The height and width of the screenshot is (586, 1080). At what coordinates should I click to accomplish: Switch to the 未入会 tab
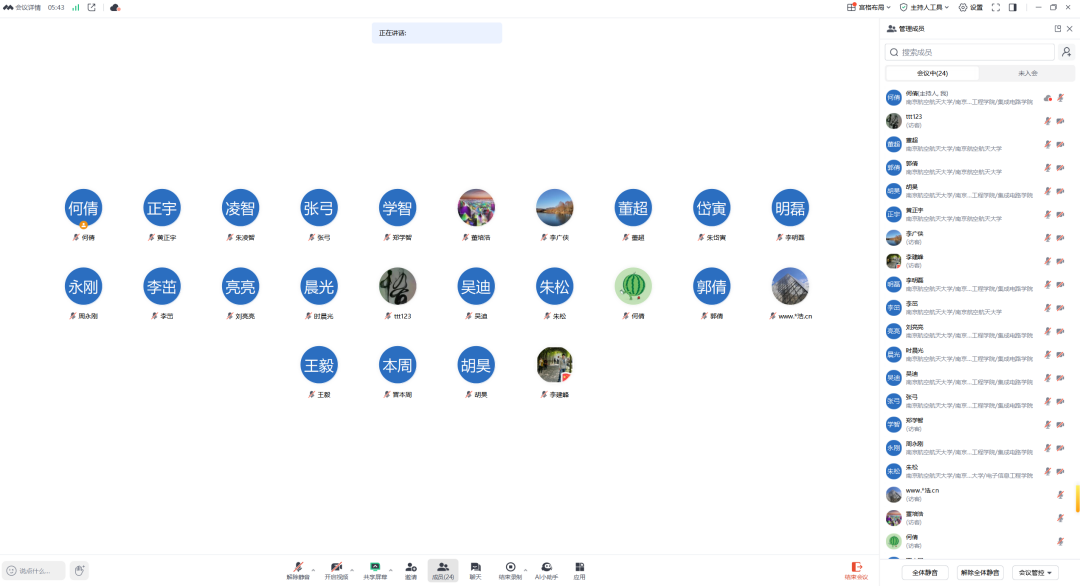tap(1027, 73)
